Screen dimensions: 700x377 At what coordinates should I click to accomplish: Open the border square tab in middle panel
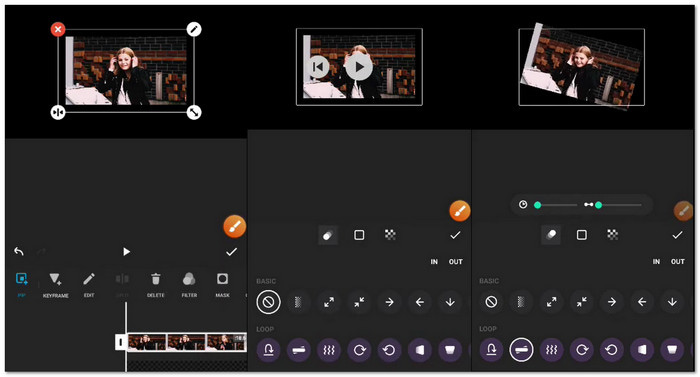coord(359,235)
